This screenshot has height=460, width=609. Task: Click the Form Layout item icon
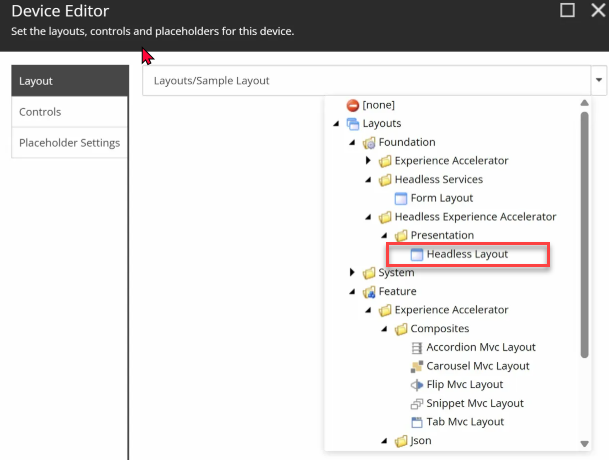pyautogui.click(x=401, y=198)
